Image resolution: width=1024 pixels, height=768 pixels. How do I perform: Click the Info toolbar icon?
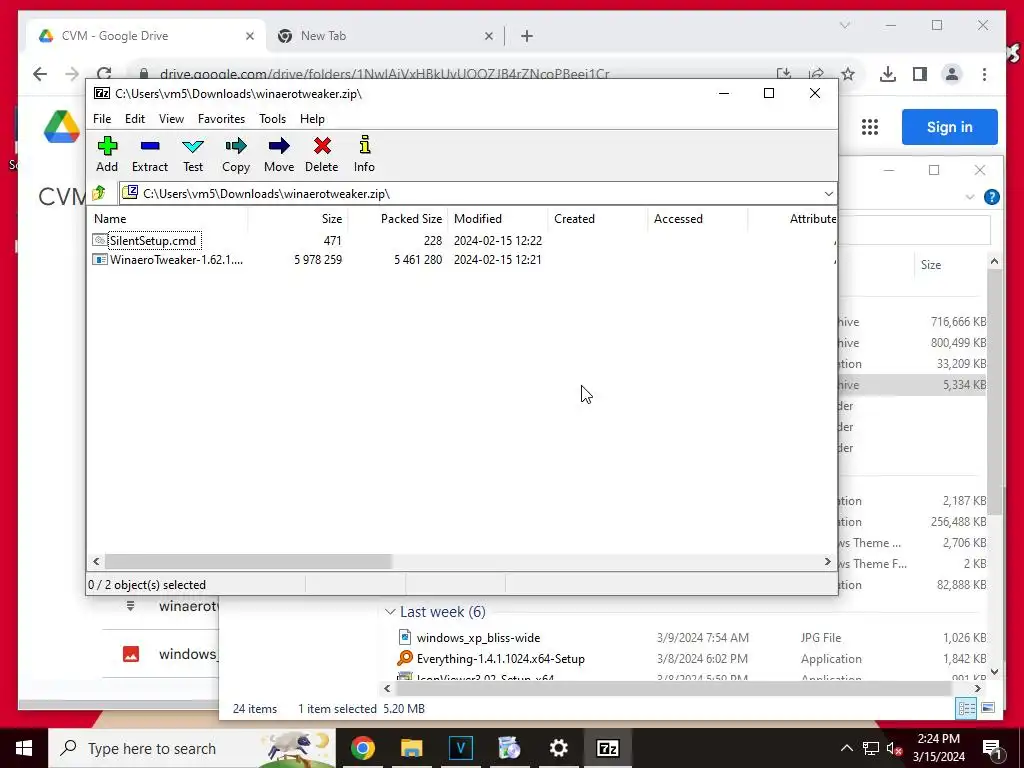tap(364, 155)
